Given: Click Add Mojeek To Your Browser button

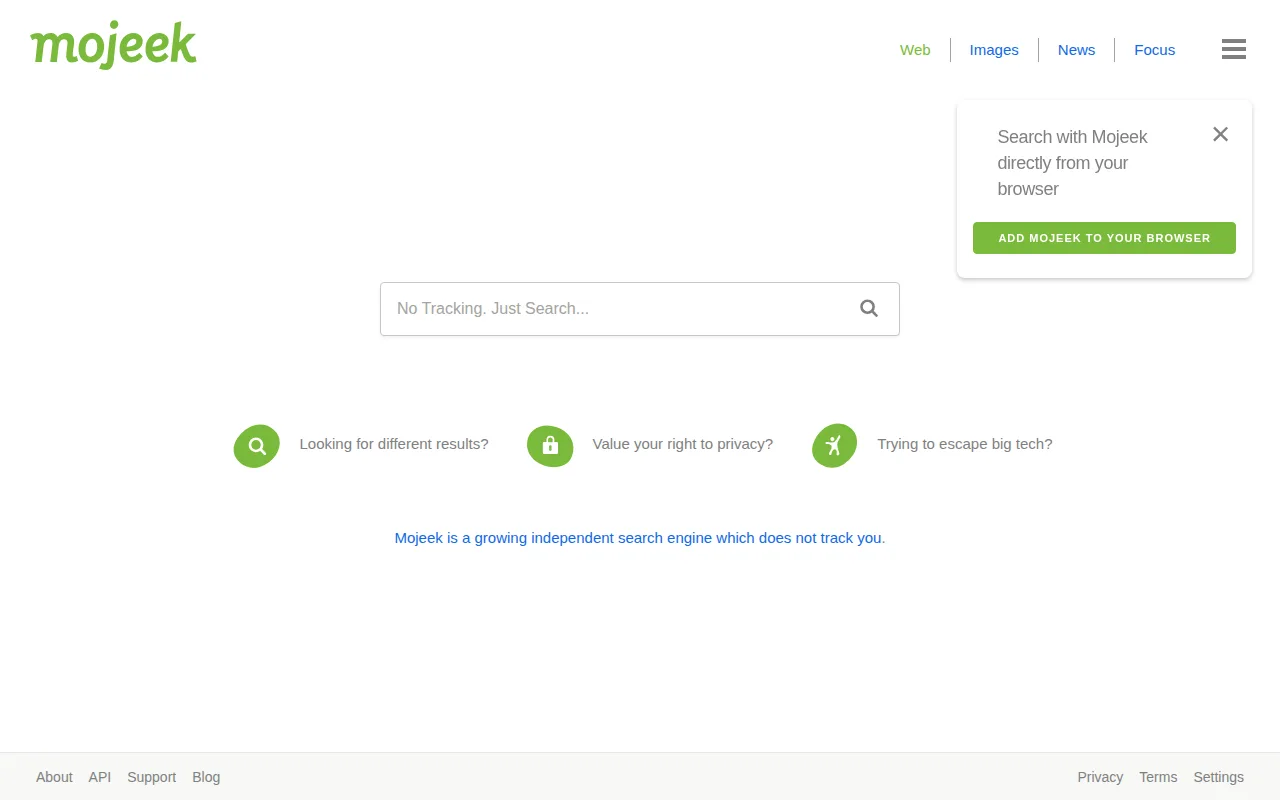Looking at the screenshot, I should tap(1104, 238).
